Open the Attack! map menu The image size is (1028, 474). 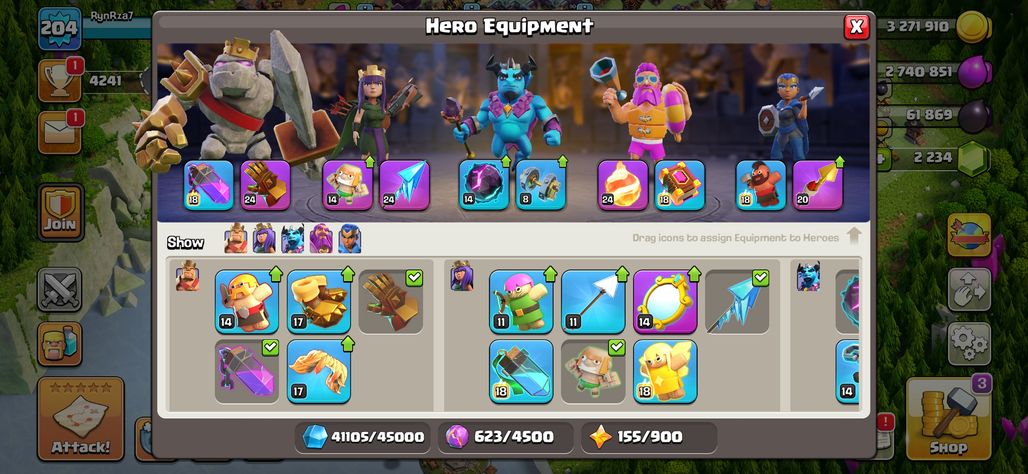click(81, 419)
